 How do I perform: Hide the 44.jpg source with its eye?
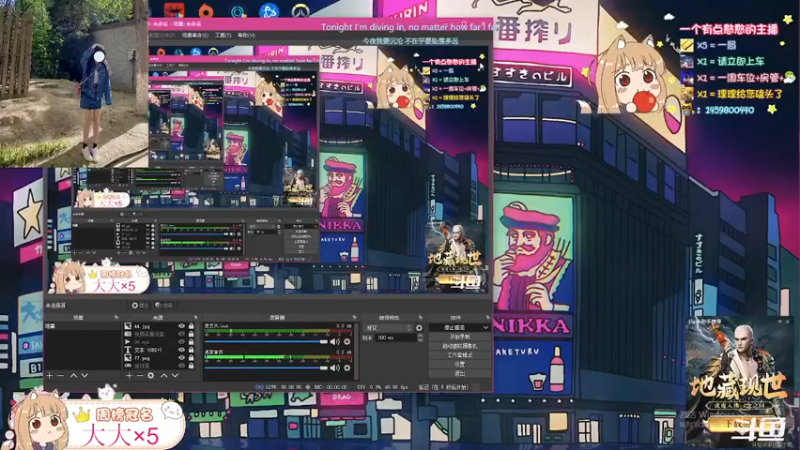(x=181, y=326)
